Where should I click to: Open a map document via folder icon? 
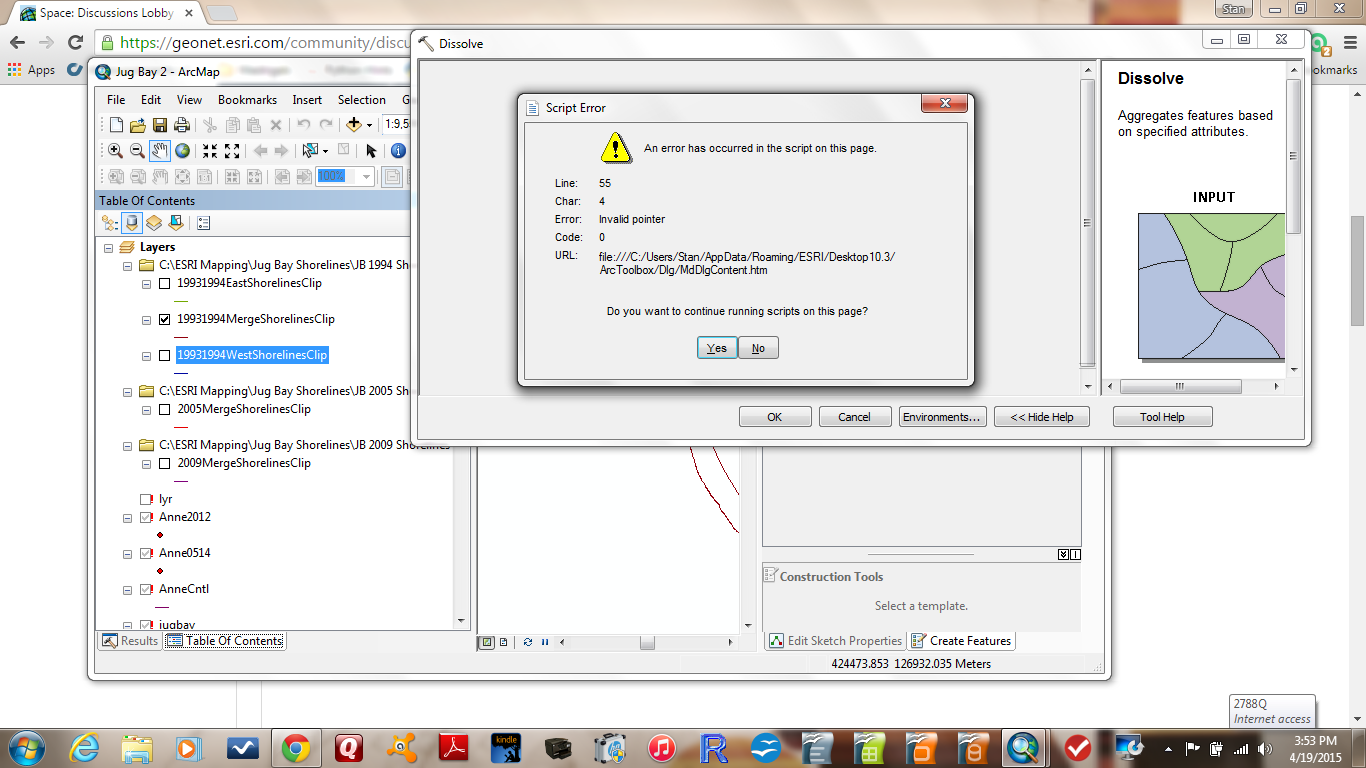click(138, 125)
